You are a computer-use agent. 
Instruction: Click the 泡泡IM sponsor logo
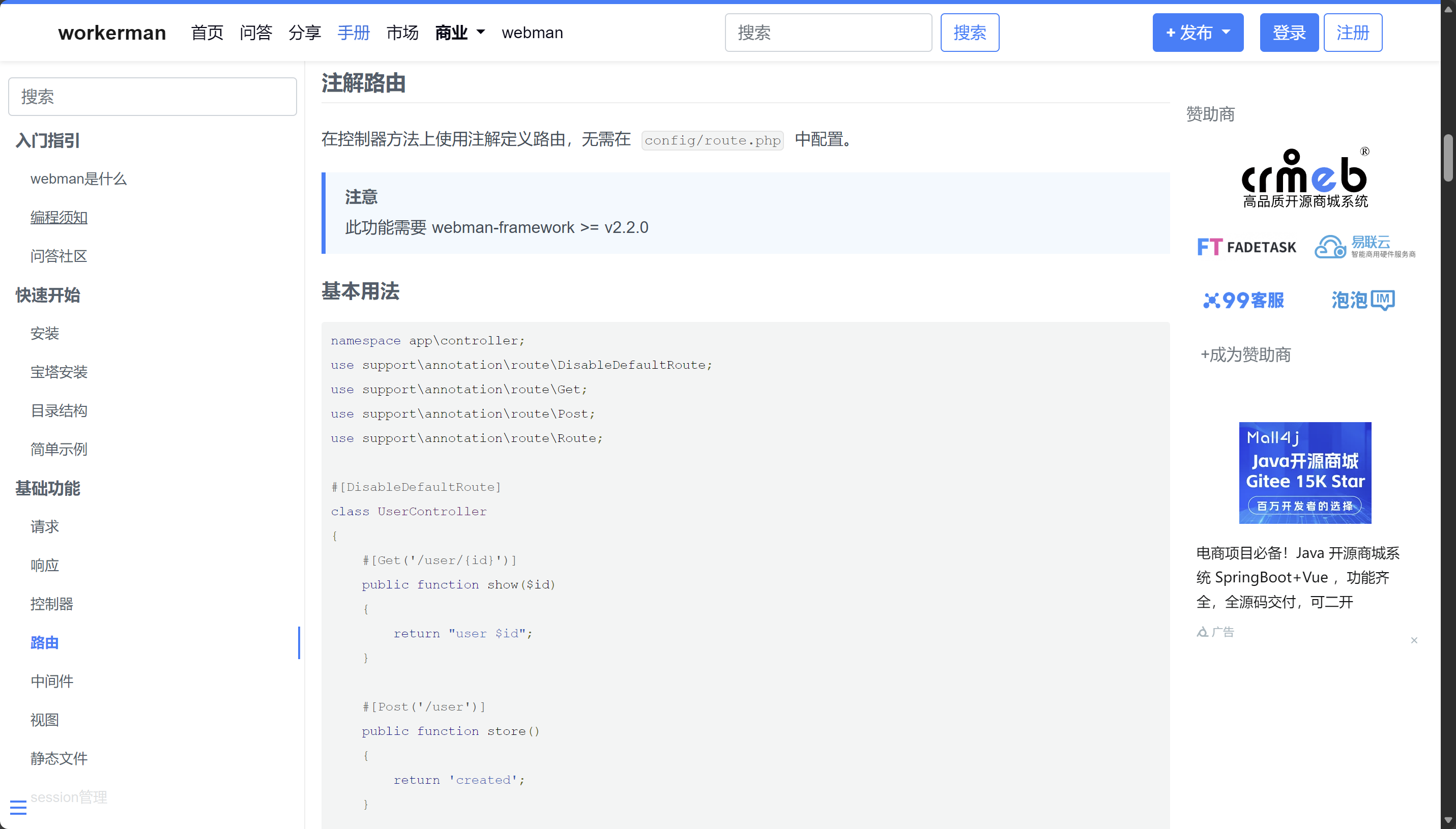coord(1362,300)
